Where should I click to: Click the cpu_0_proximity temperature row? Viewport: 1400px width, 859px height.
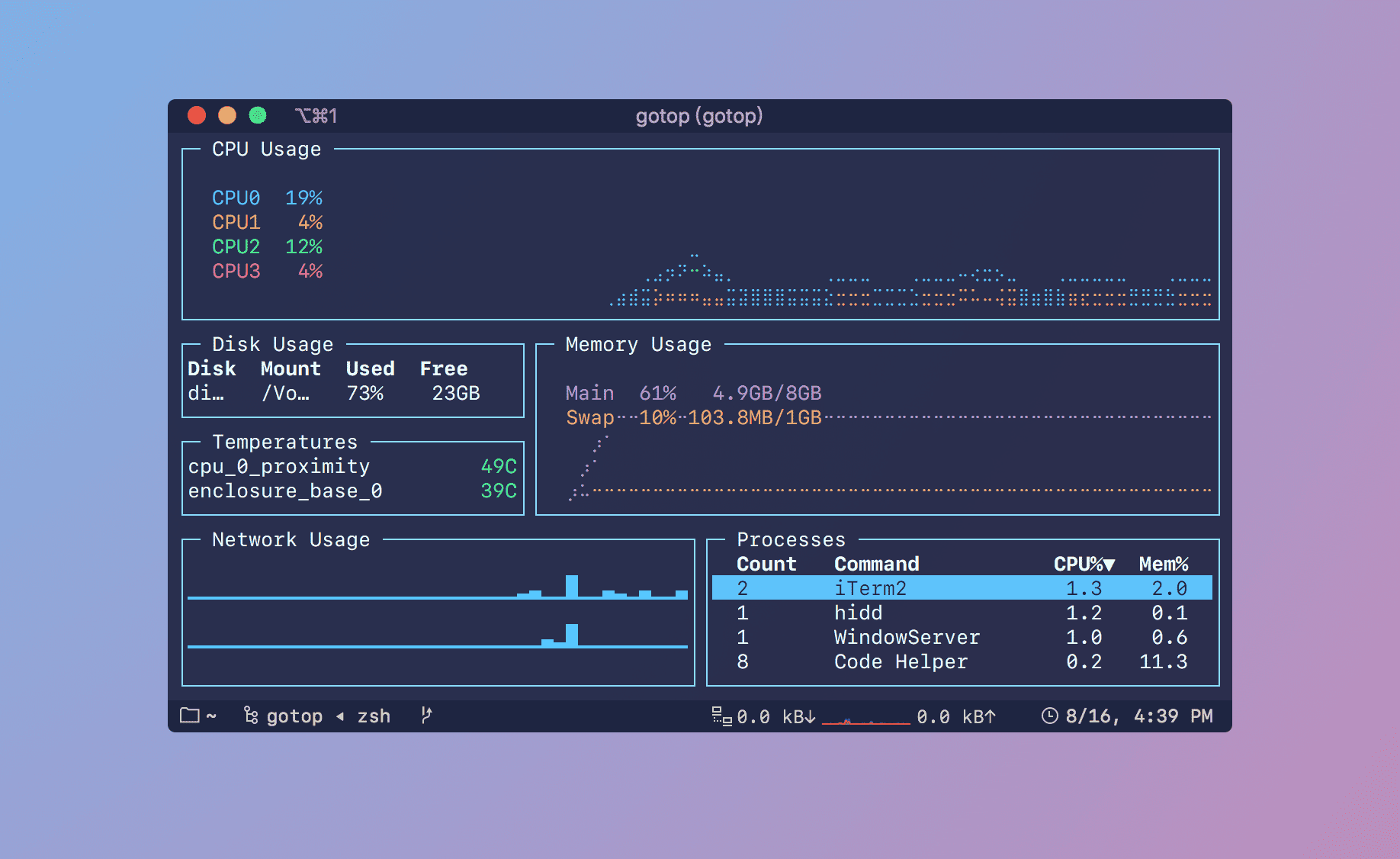(352, 466)
